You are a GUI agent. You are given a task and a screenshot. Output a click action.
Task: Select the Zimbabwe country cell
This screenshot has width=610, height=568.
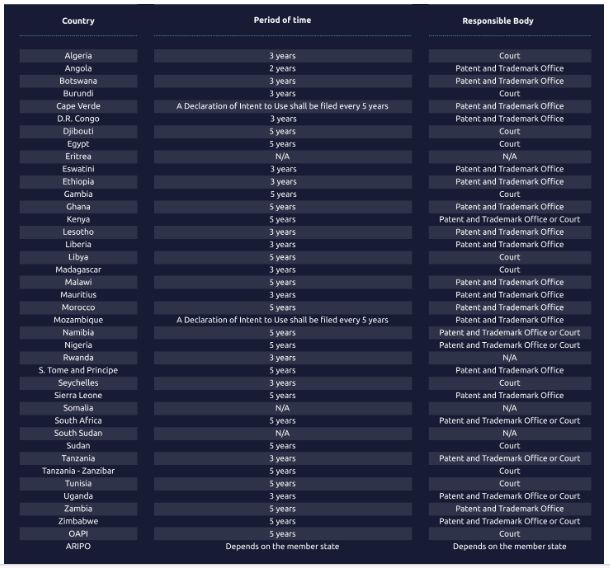(78, 521)
